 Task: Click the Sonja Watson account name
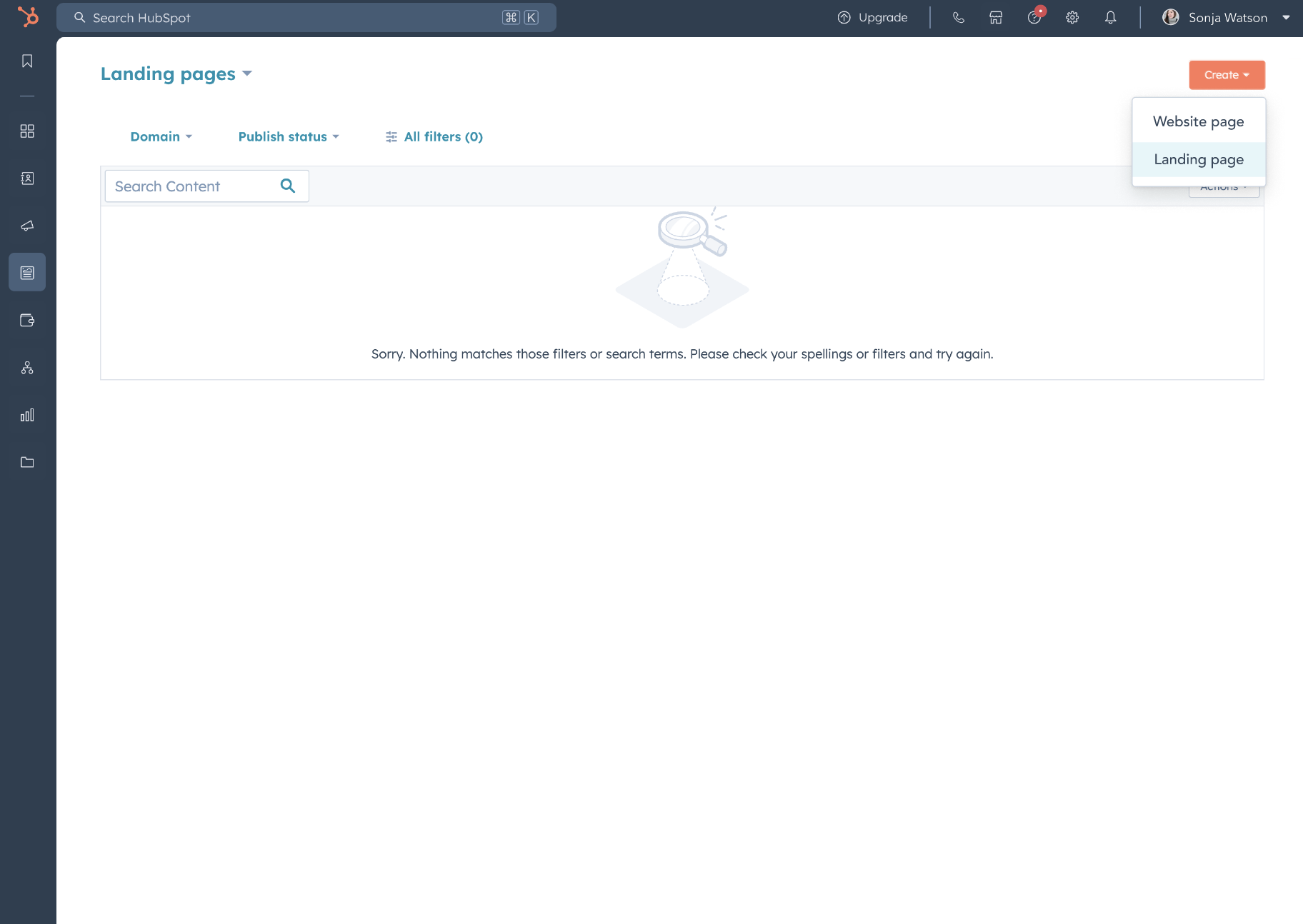(1228, 18)
